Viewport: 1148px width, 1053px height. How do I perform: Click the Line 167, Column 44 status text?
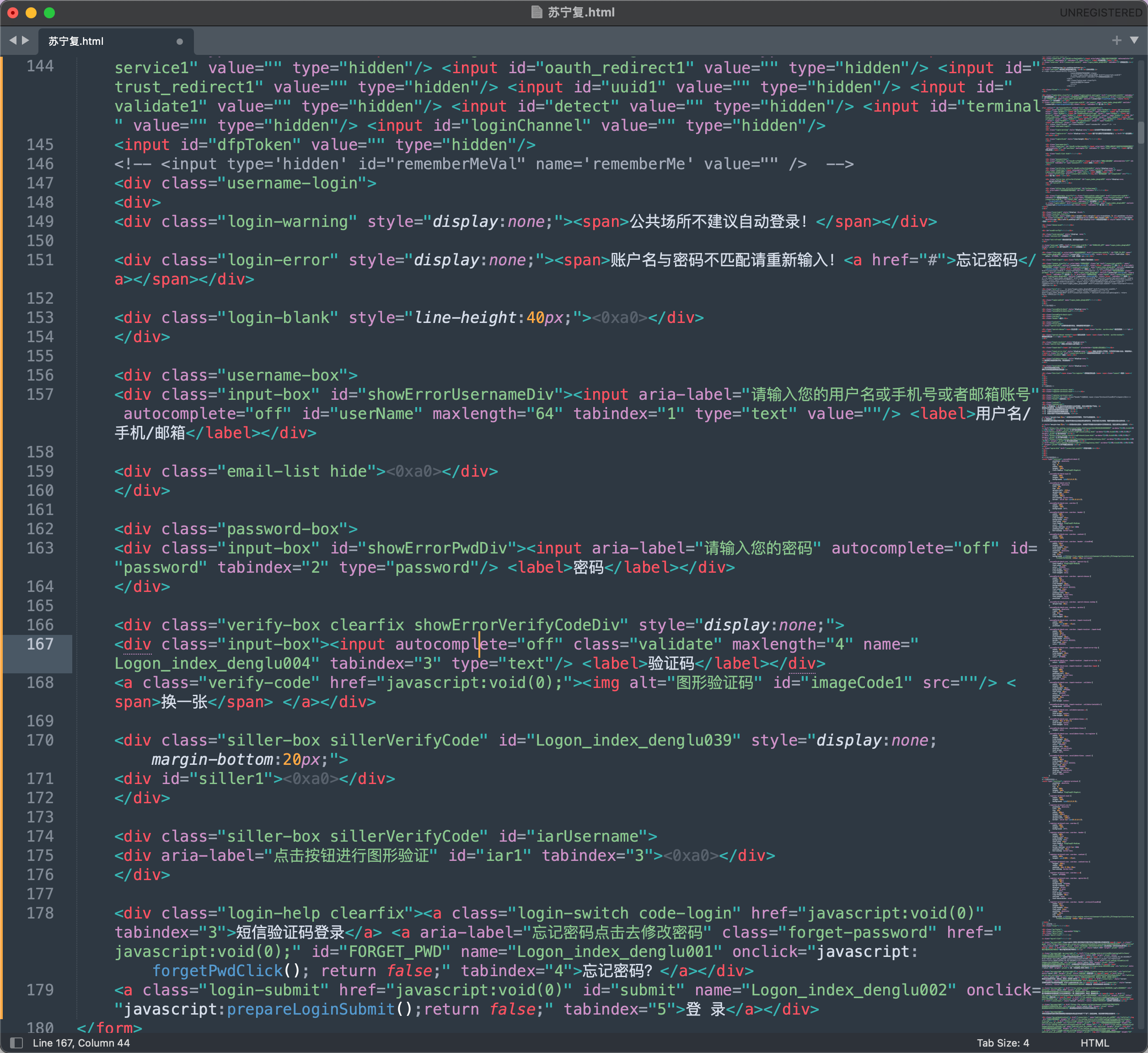coord(81,1043)
